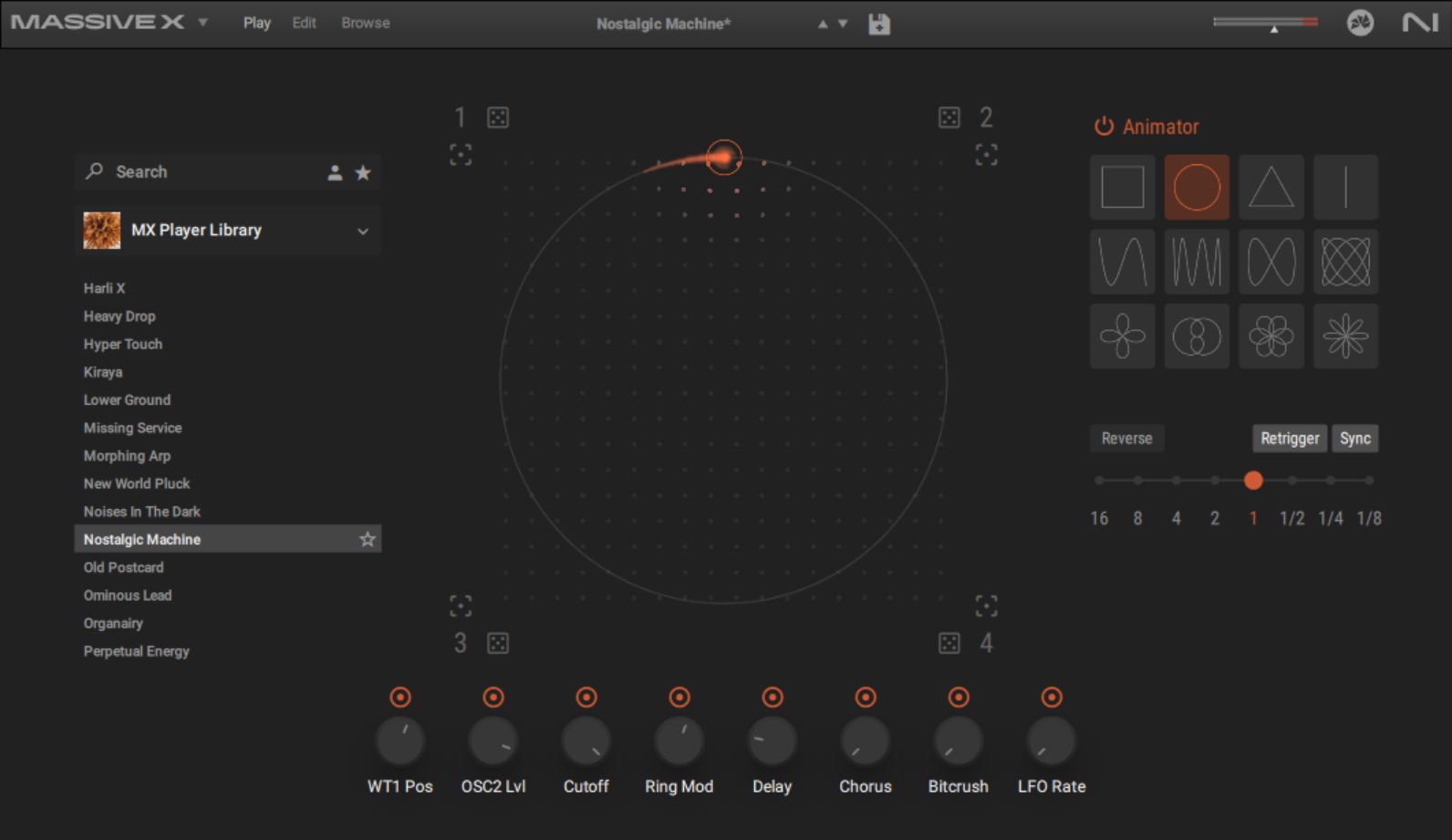
Task: Load the Noises In The Dark preset
Action: click(141, 512)
